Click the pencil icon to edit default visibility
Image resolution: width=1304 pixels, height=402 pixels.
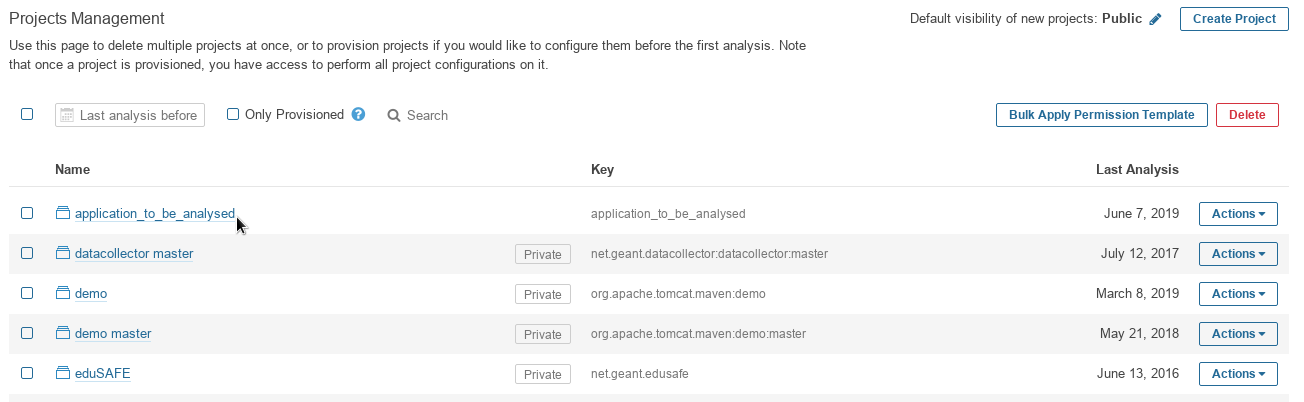(x=1156, y=19)
